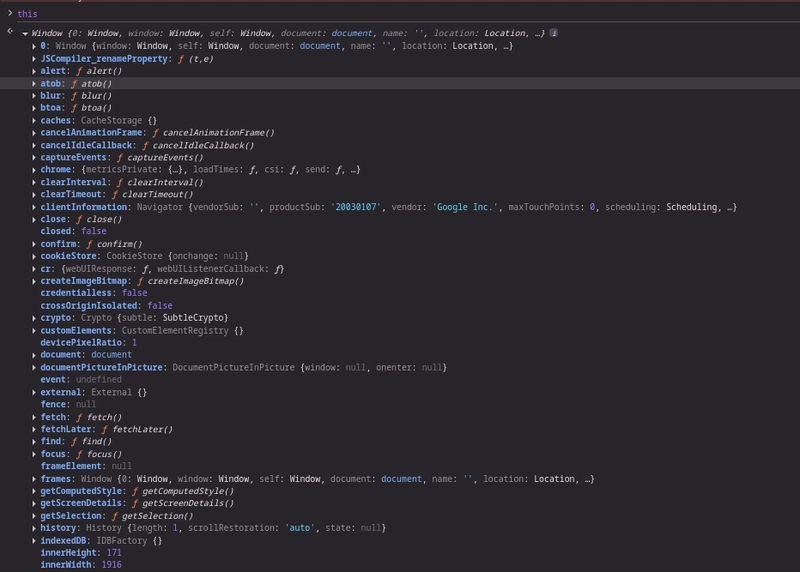800x572 pixels.
Task: Expand the caches CacheStorage entry
Action: [x=34, y=121]
